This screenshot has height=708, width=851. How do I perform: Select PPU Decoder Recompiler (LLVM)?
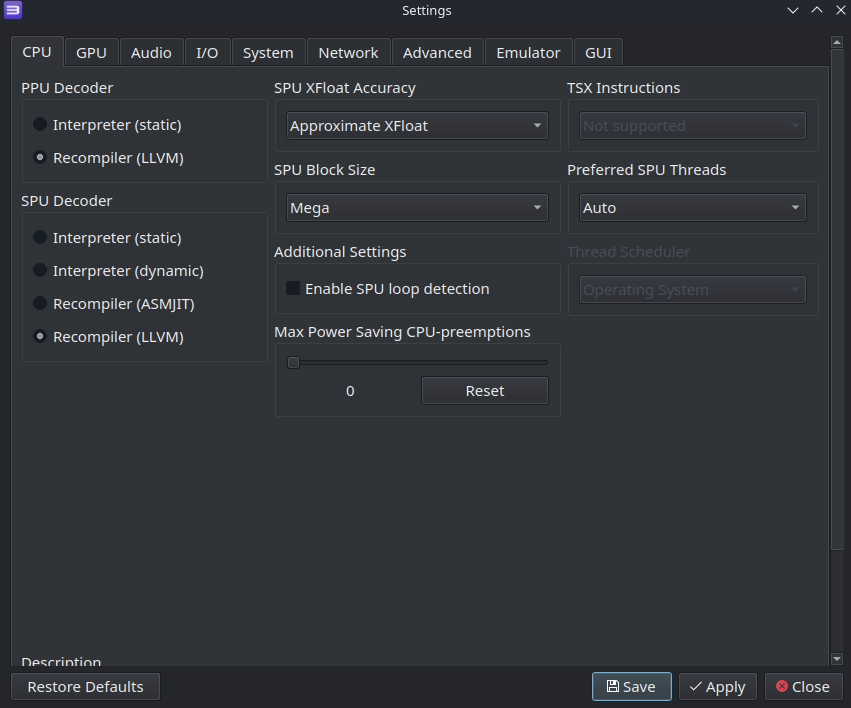coord(109,158)
